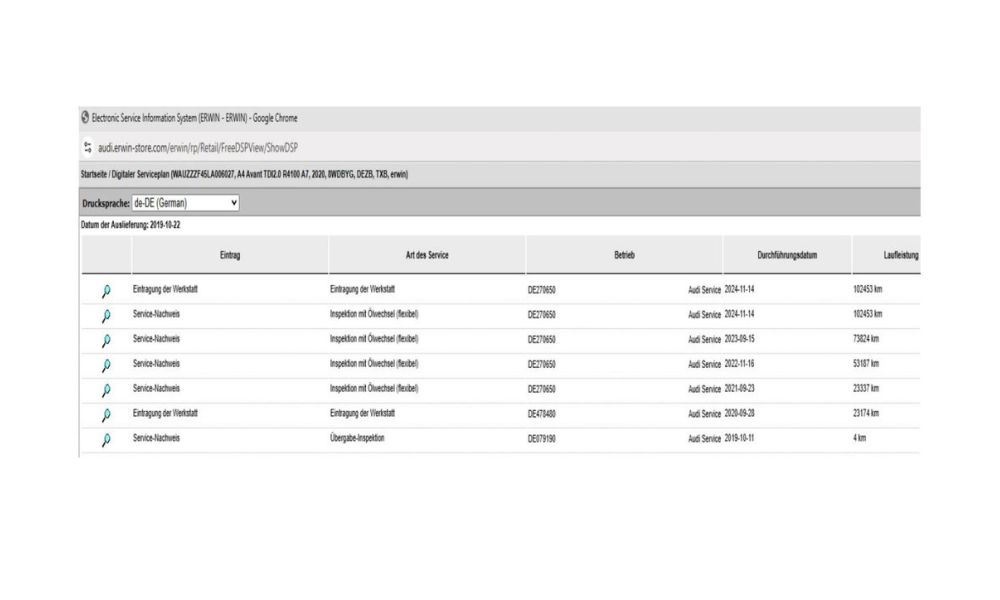The height and width of the screenshot is (600, 1000).
Task: Click the magnifier icon in the 2022-11-16 row
Action: [106, 365]
